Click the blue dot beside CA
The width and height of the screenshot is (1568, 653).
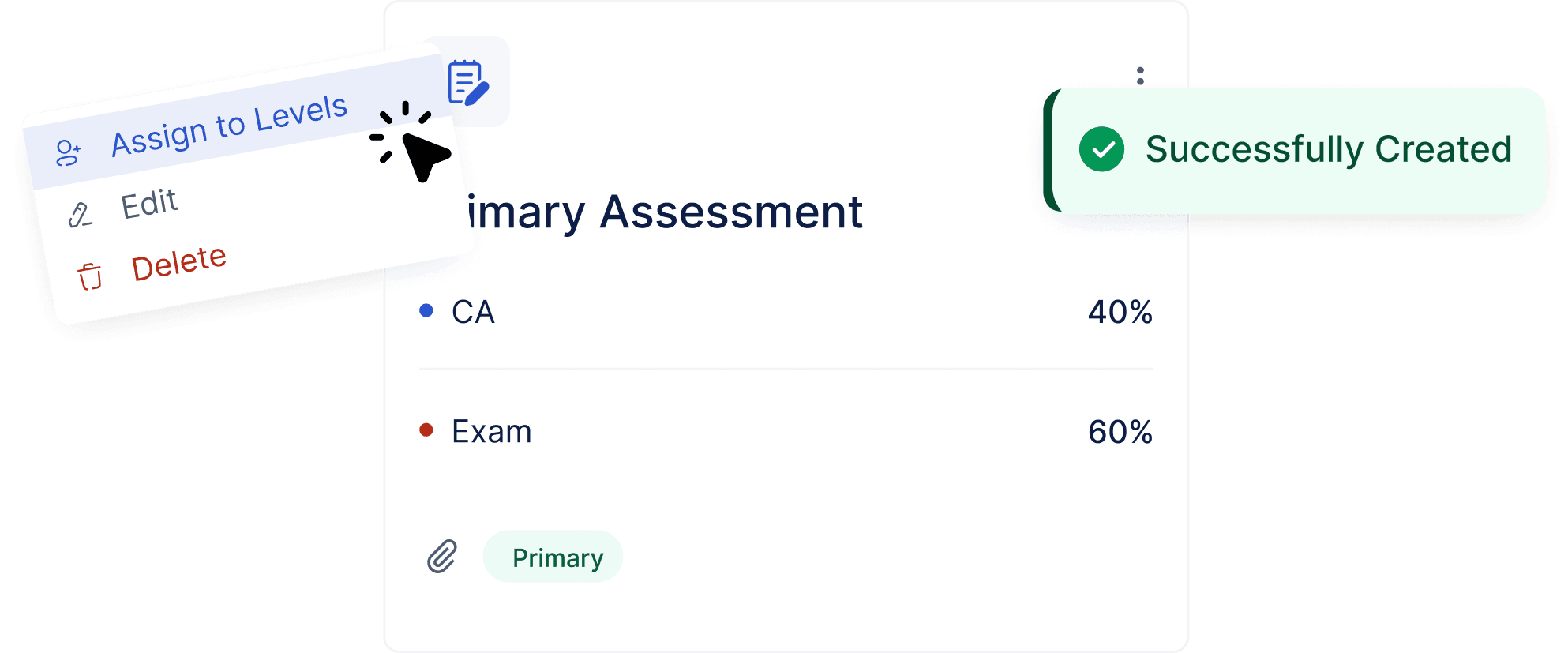426,311
